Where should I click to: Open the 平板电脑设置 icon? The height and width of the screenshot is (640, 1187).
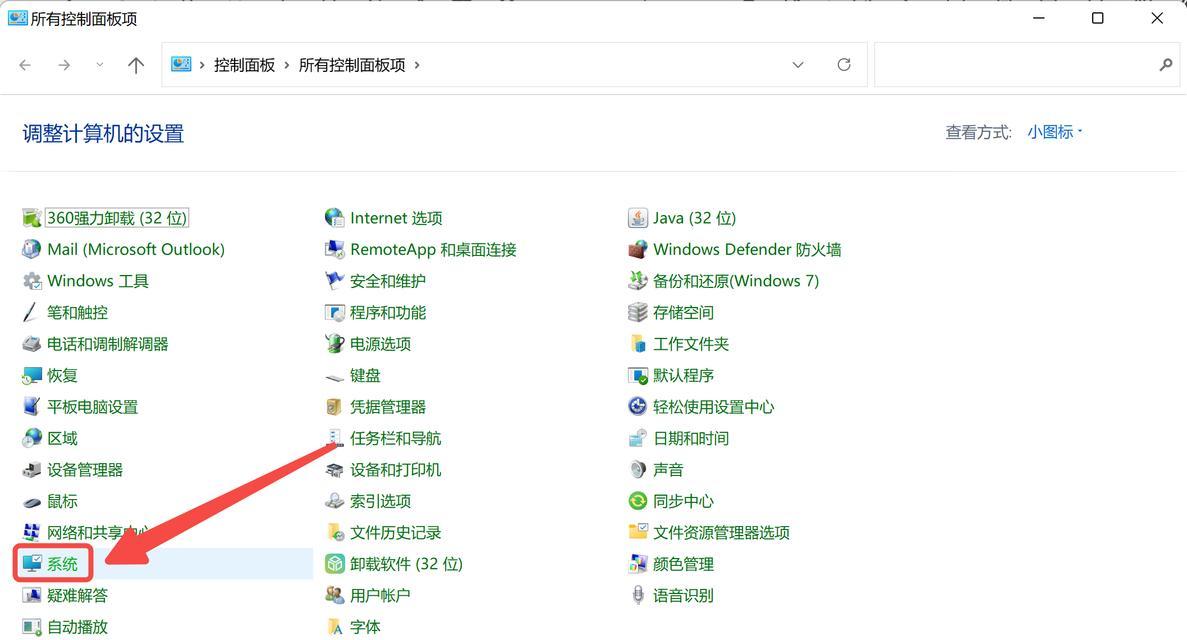31,407
